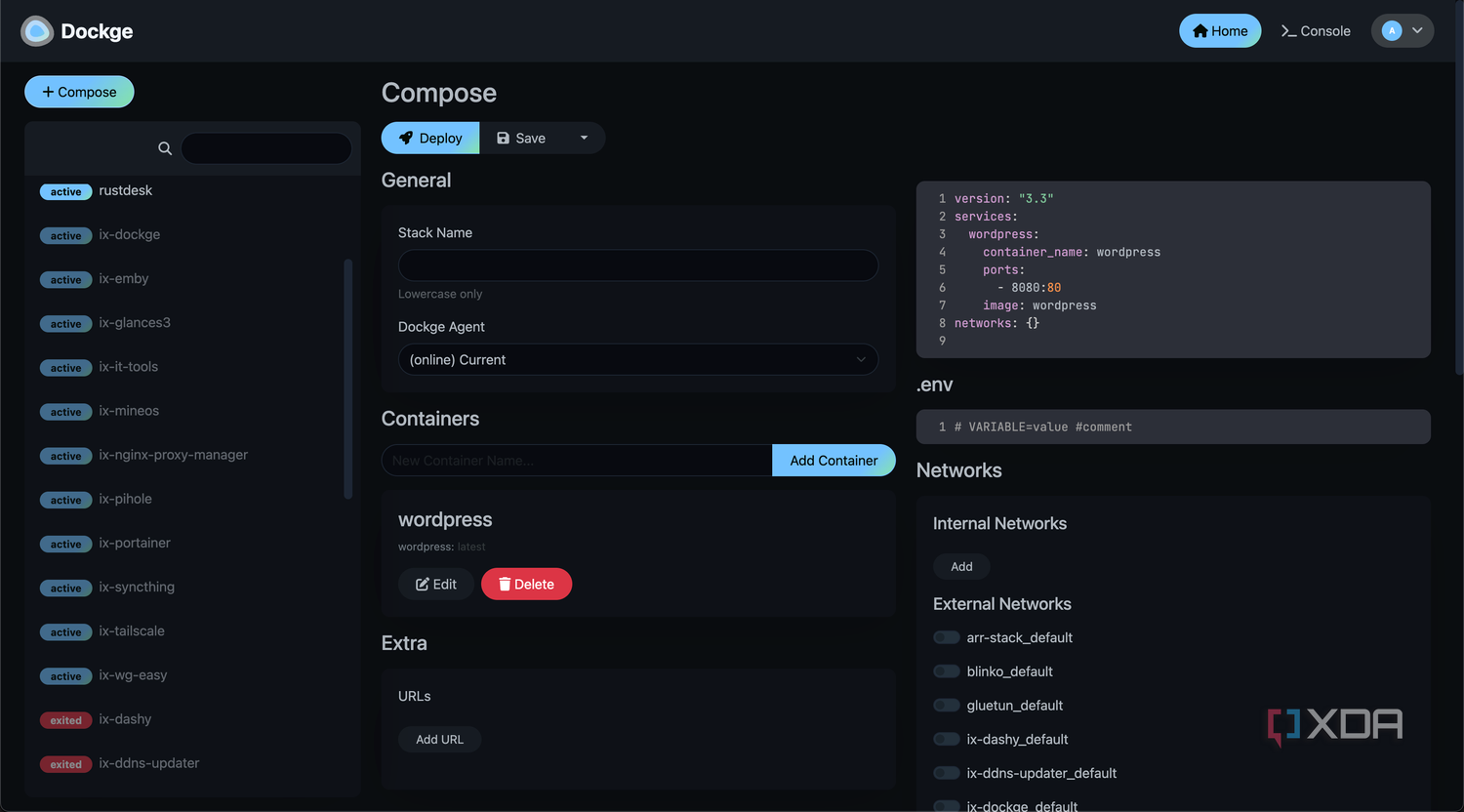Click the version "3.3" line

[1003, 198]
